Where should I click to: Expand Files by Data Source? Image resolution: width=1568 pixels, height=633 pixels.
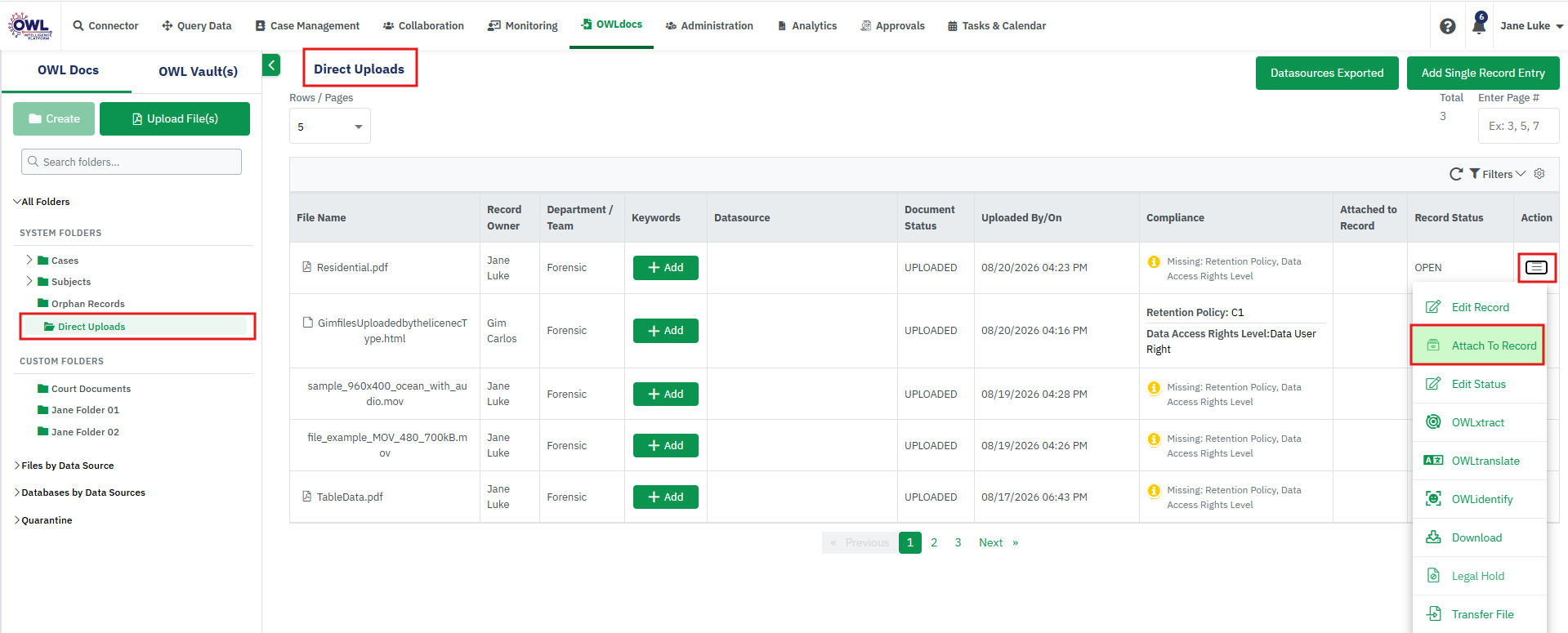click(17, 466)
